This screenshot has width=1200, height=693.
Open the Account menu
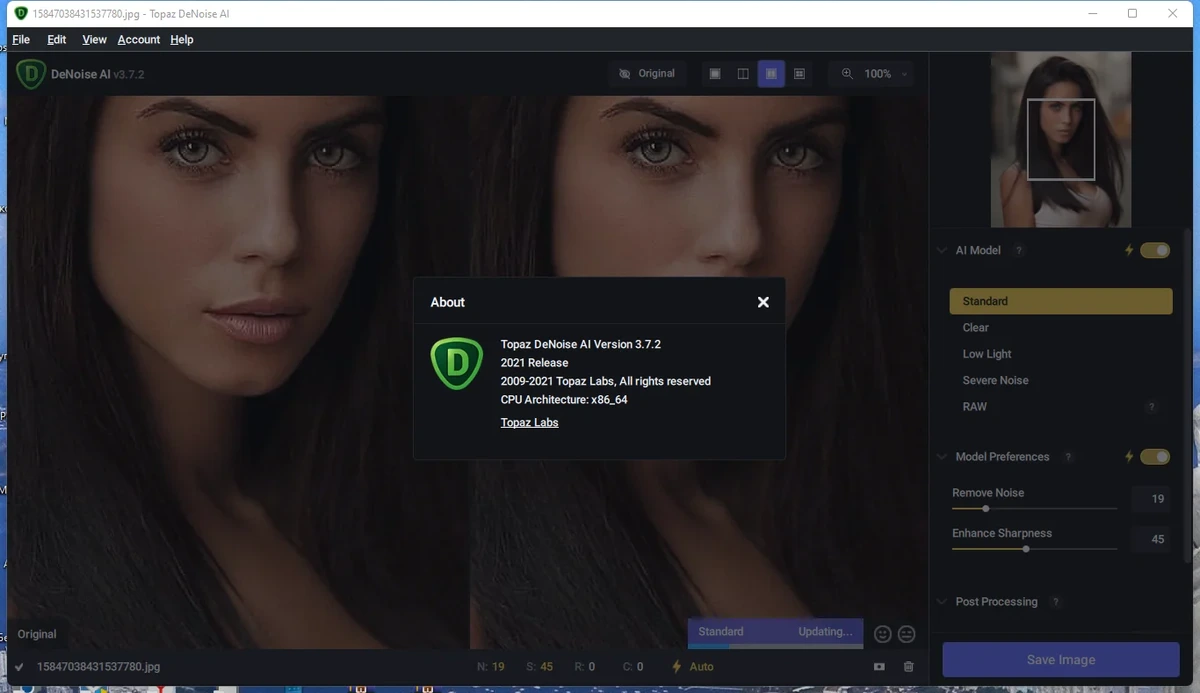tap(139, 40)
